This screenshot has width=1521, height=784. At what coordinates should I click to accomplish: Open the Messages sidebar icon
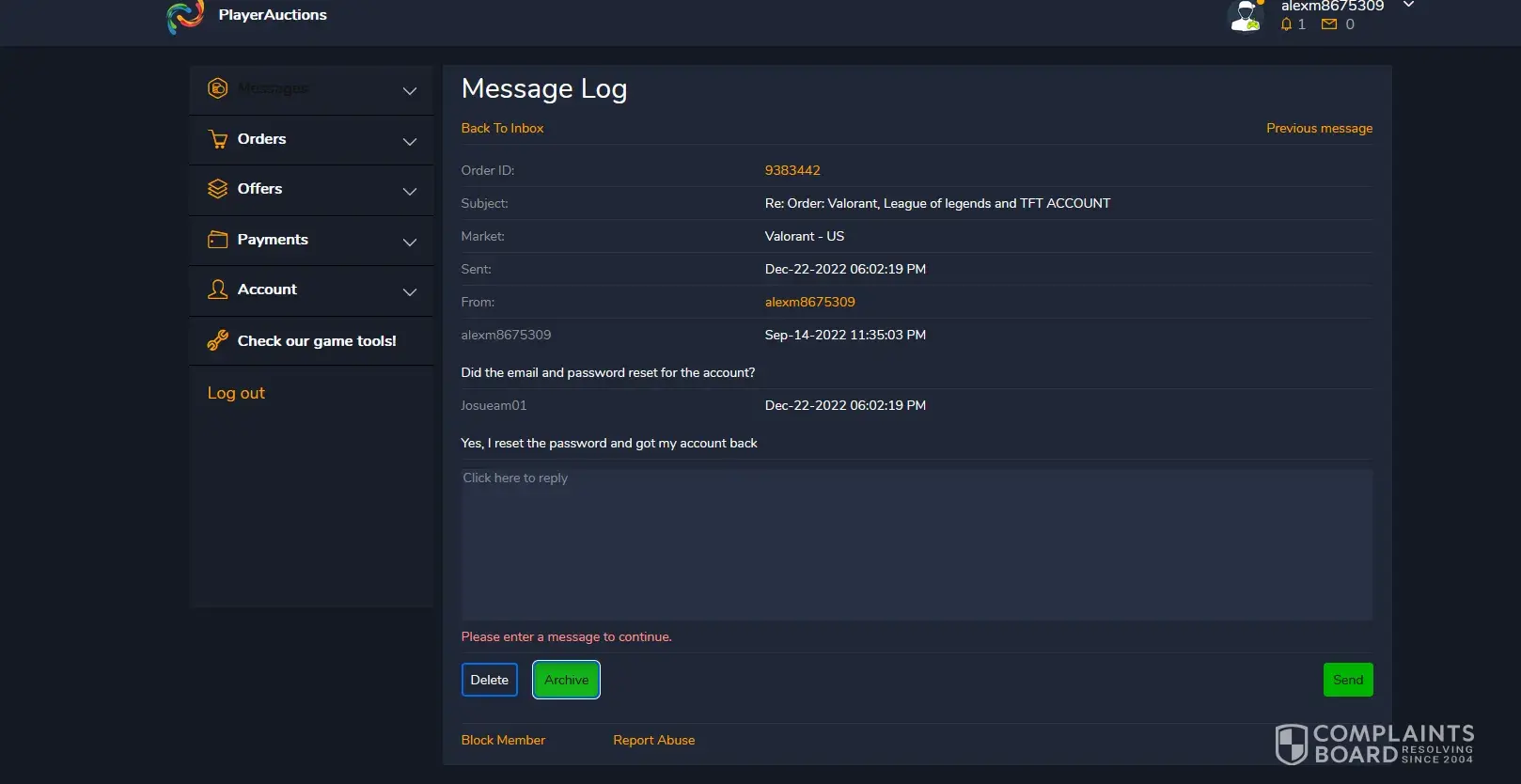[x=217, y=88]
